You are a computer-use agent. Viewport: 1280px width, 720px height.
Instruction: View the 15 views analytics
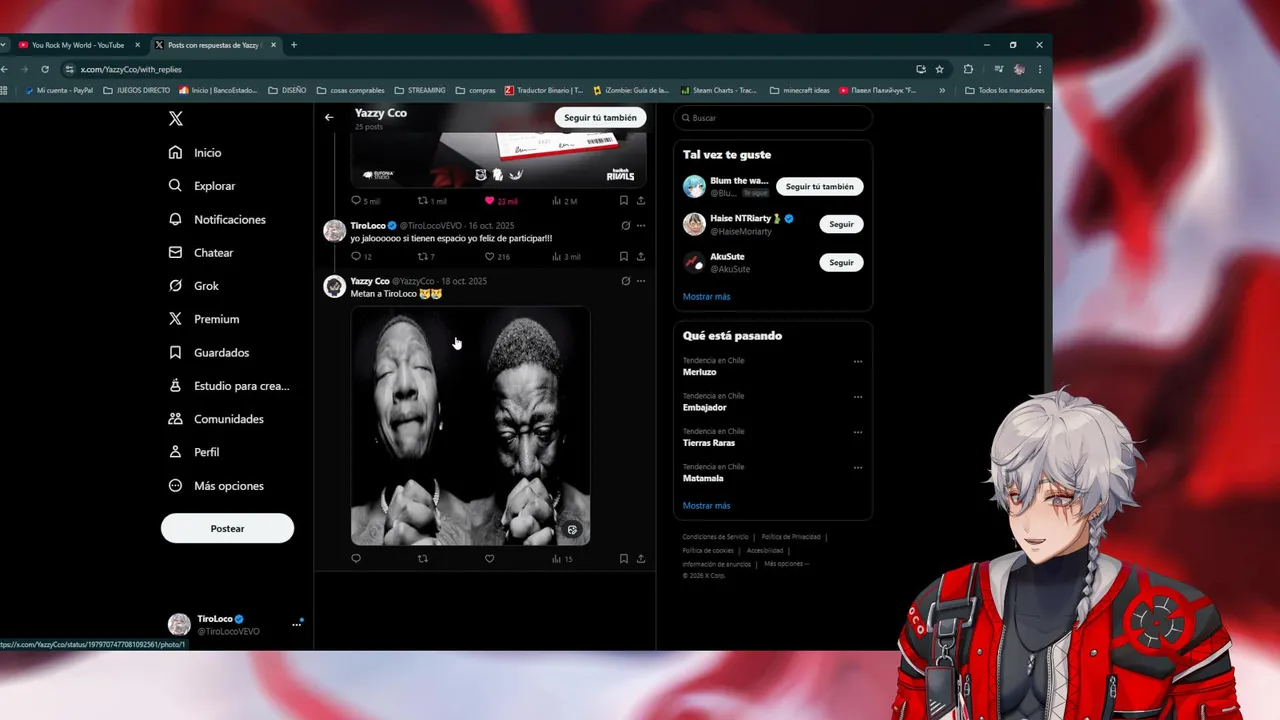click(562, 559)
